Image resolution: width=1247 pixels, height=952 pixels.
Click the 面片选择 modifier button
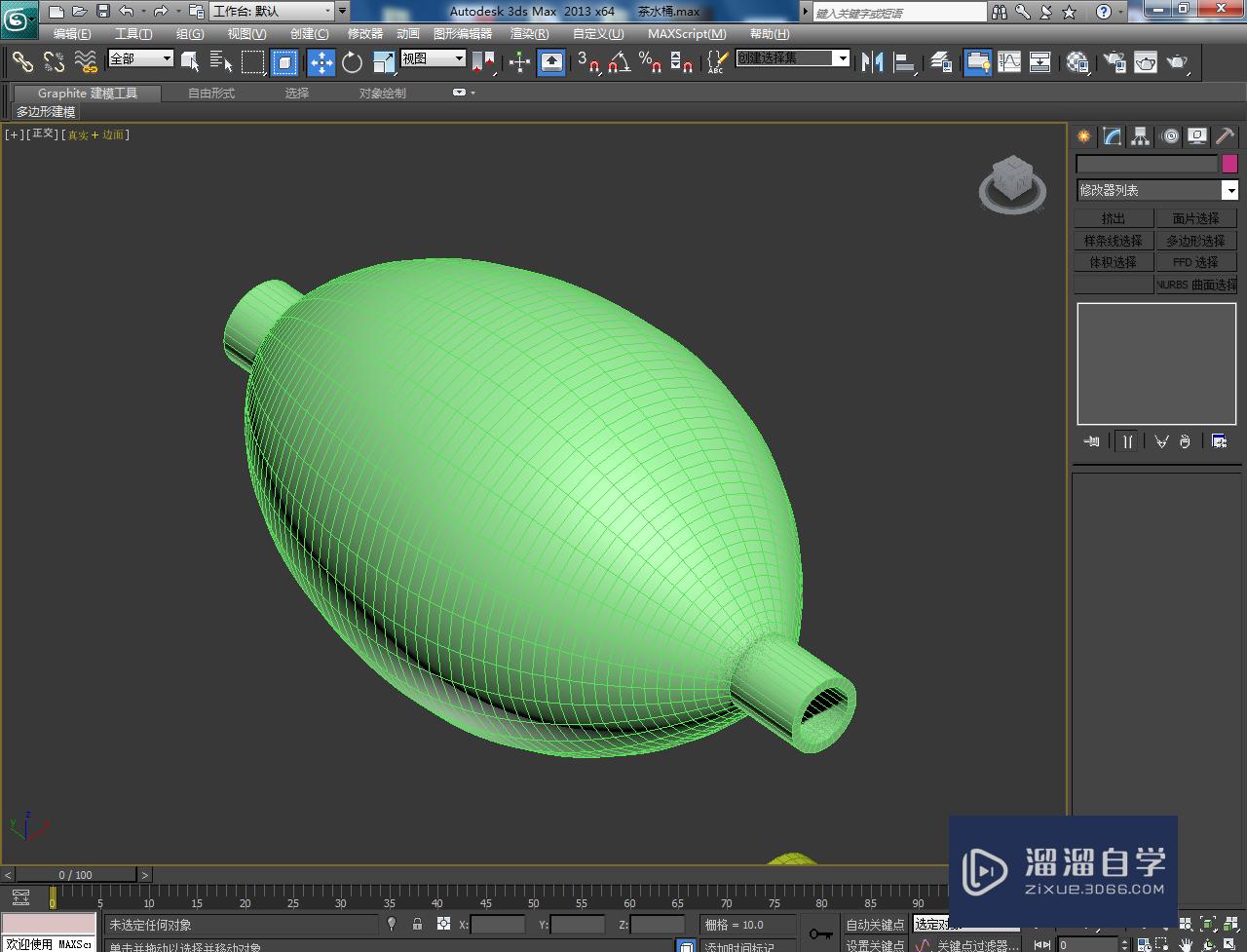pyautogui.click(x=1195, y=218)
